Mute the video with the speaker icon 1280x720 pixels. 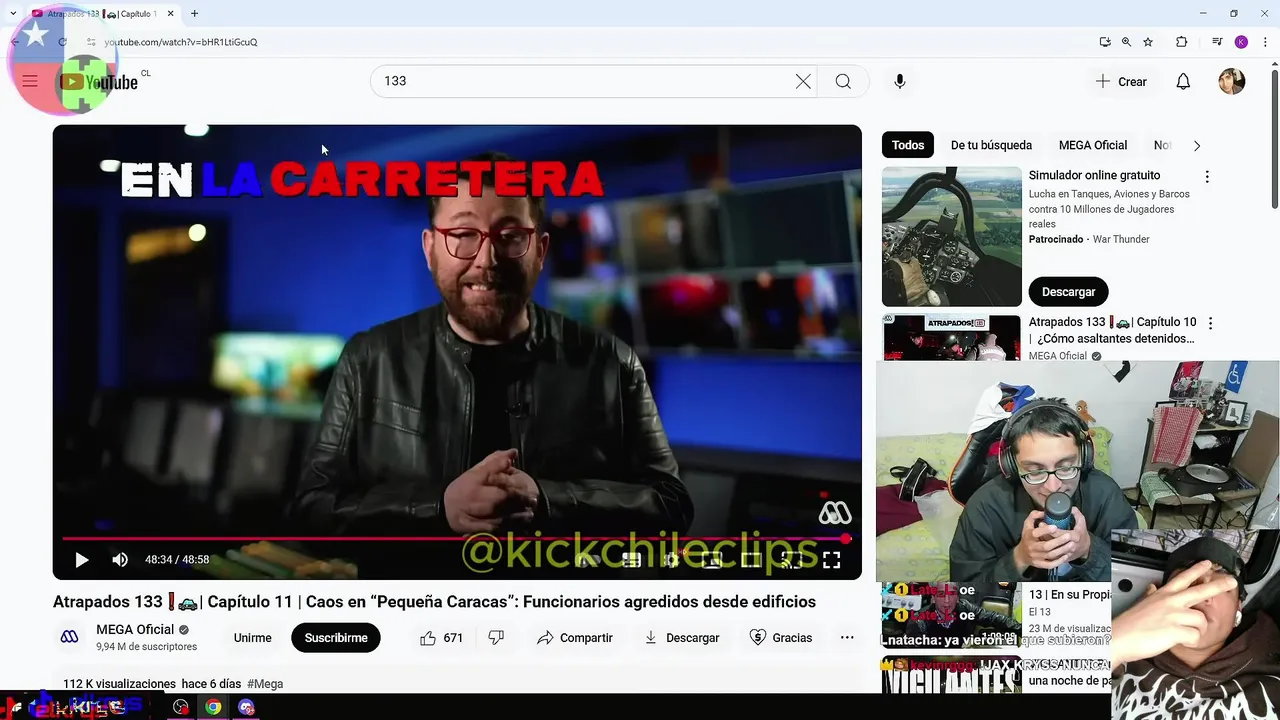coord(120,560)
